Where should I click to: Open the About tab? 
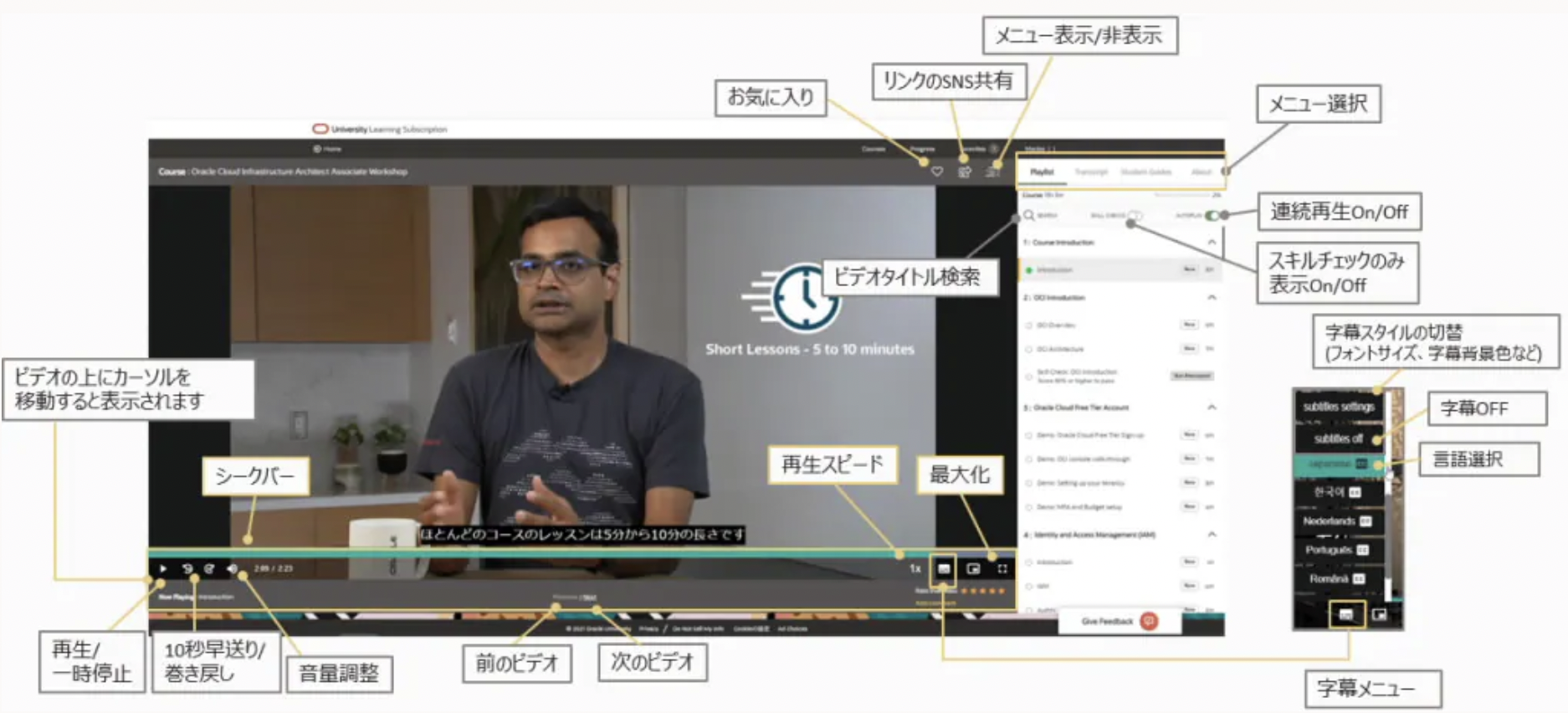point(1202,172)
